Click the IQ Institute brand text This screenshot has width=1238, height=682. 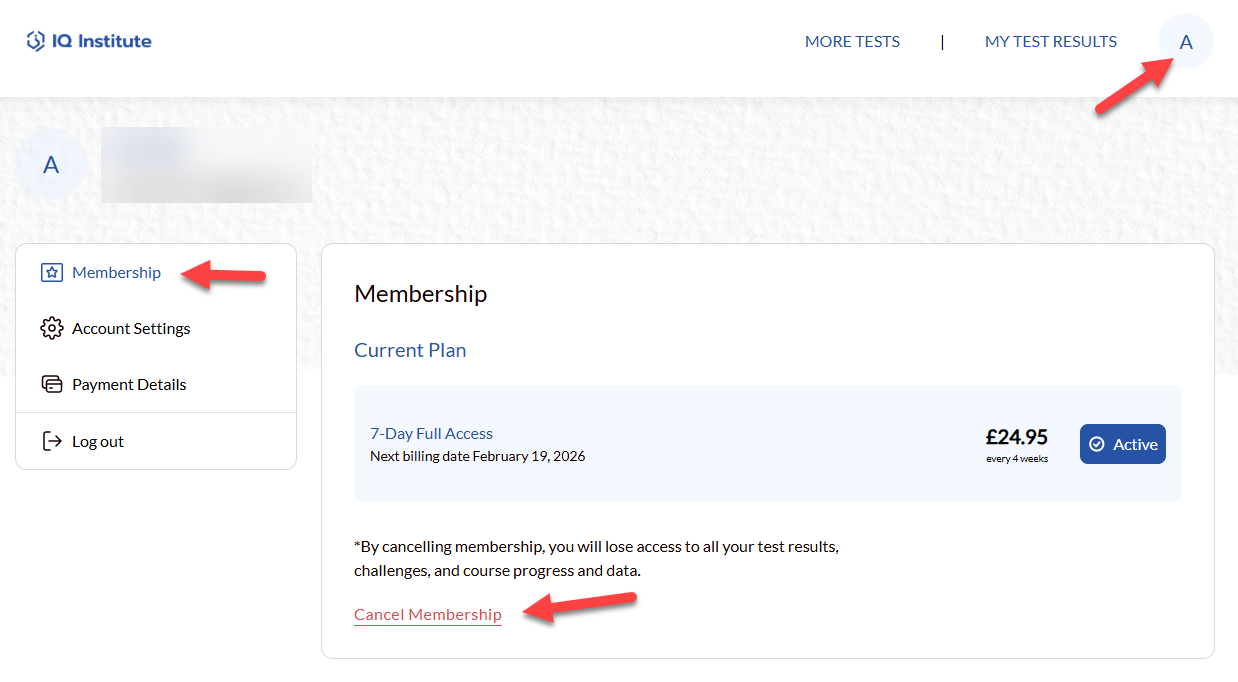pyautogui.click(x=104, y=41)
